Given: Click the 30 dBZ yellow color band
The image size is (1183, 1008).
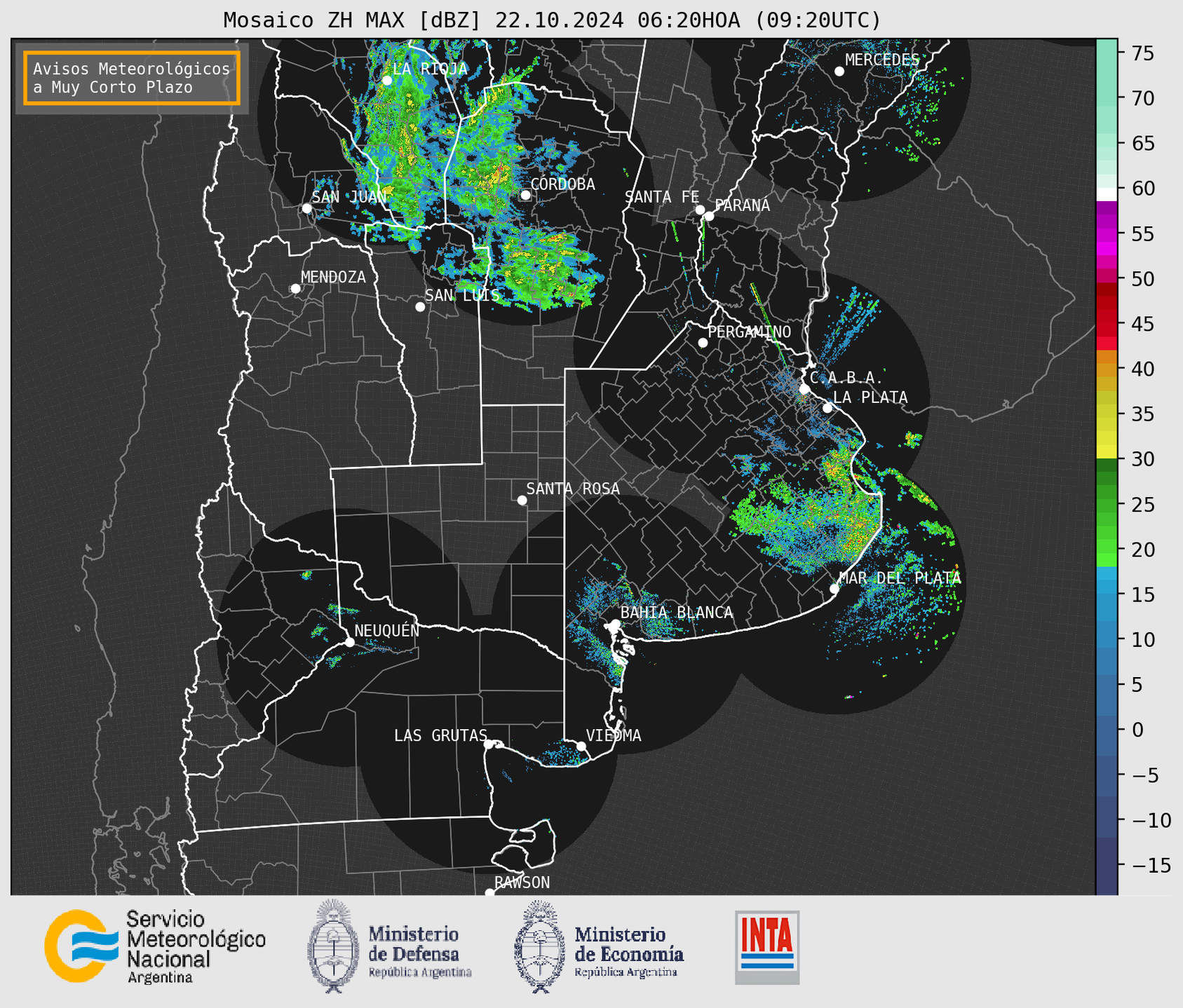Looking at the screenshot, I should click(1107, 452).
